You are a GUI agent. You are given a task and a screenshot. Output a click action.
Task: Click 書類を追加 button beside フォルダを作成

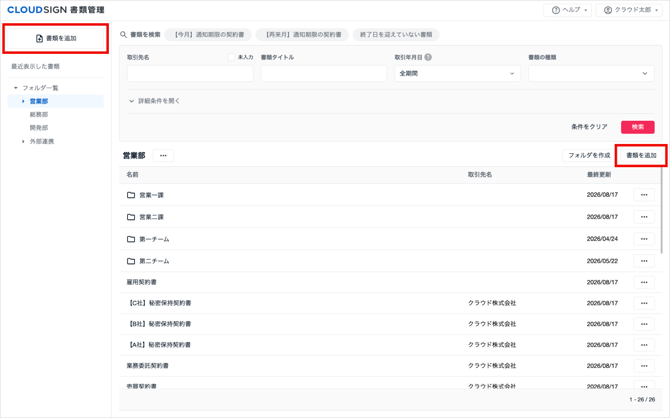pyautogui.click(x=641, y=156)
